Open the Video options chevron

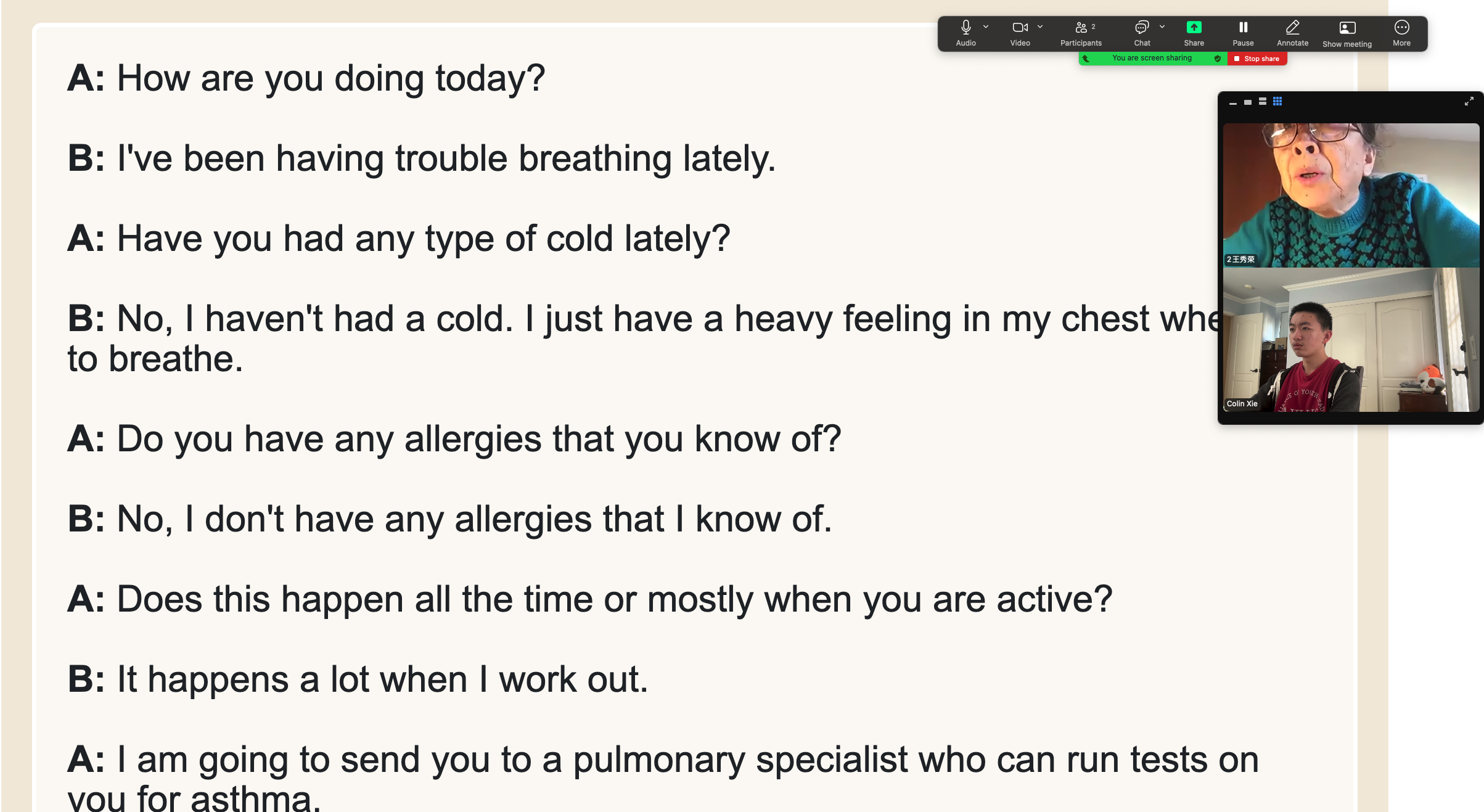pos(1040,27)
